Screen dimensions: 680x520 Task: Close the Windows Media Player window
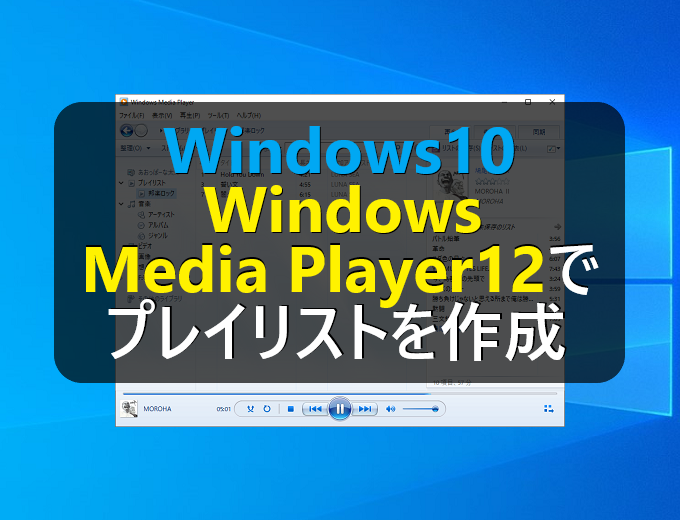click(552, 102)
